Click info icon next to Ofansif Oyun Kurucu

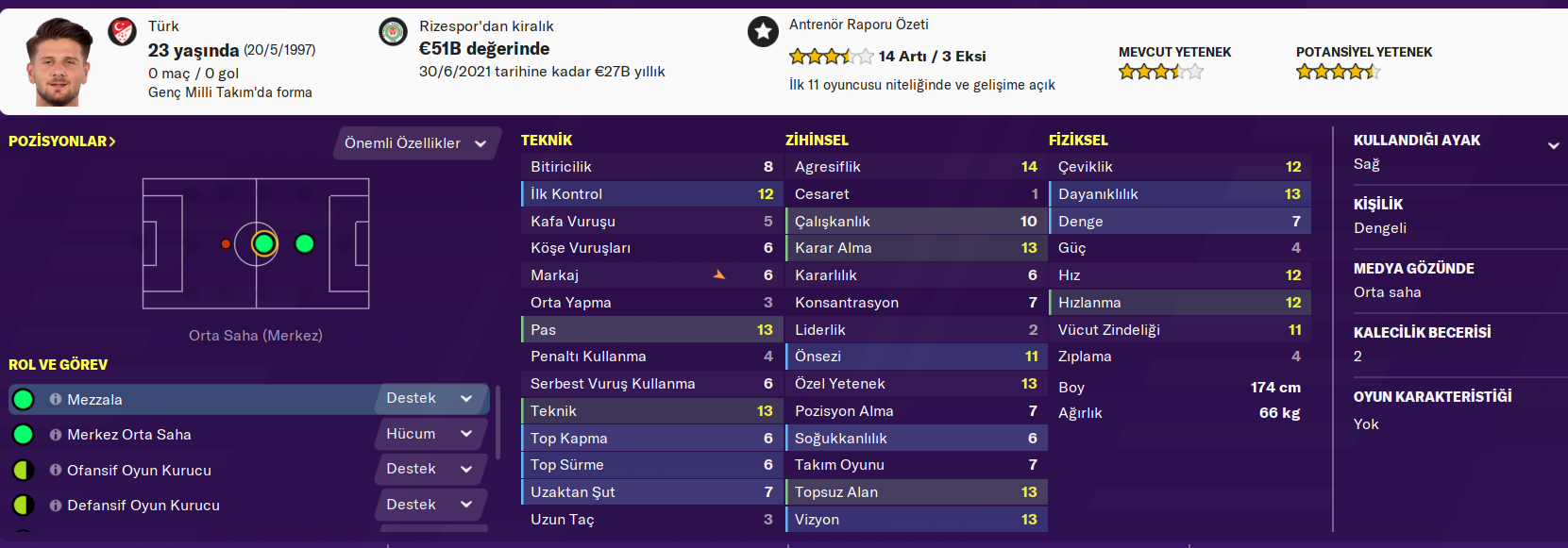tap(56, 470)
